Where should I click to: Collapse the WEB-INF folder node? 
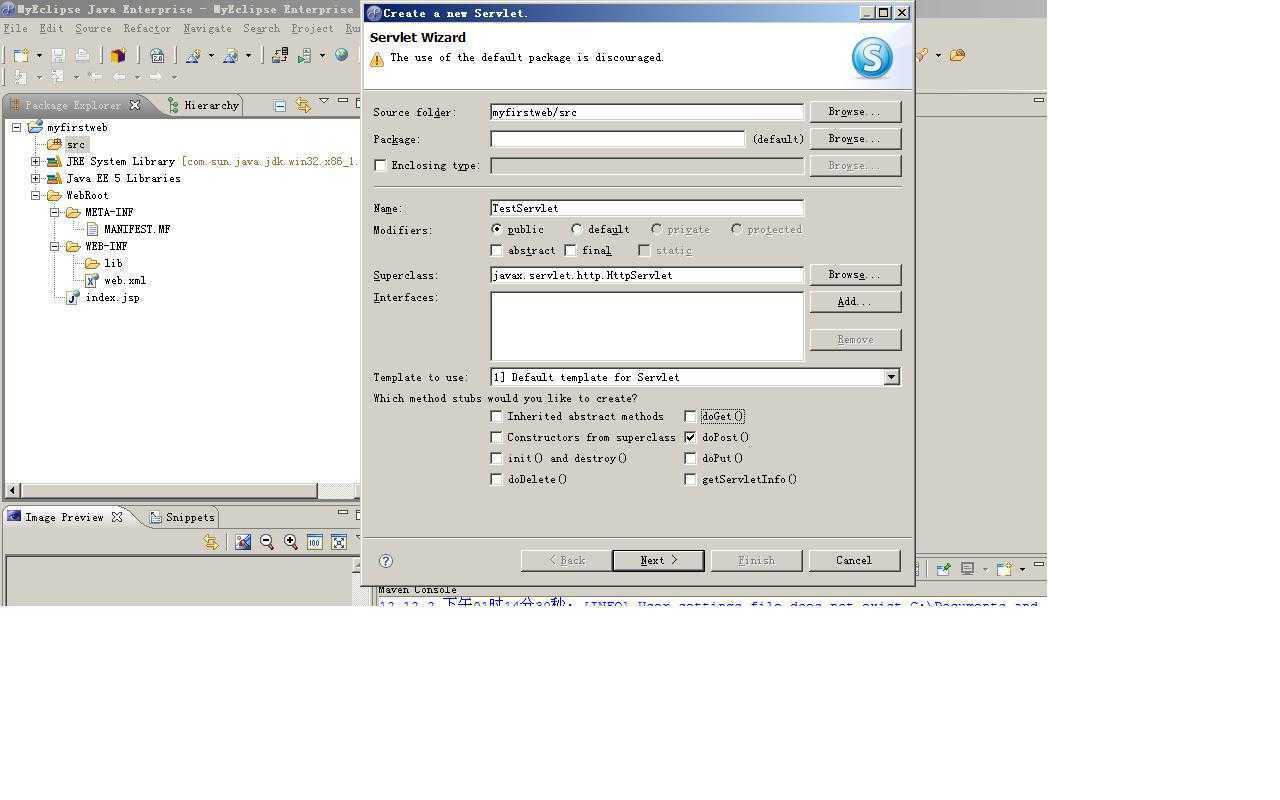(x=55, y=246)
